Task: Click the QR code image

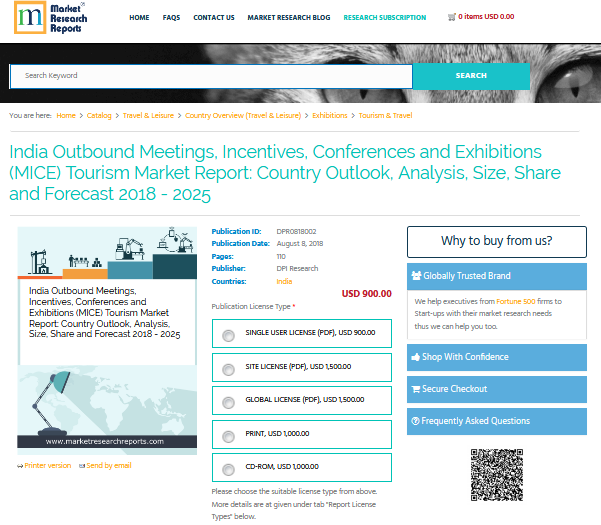Action: click(x=496, y=474)
